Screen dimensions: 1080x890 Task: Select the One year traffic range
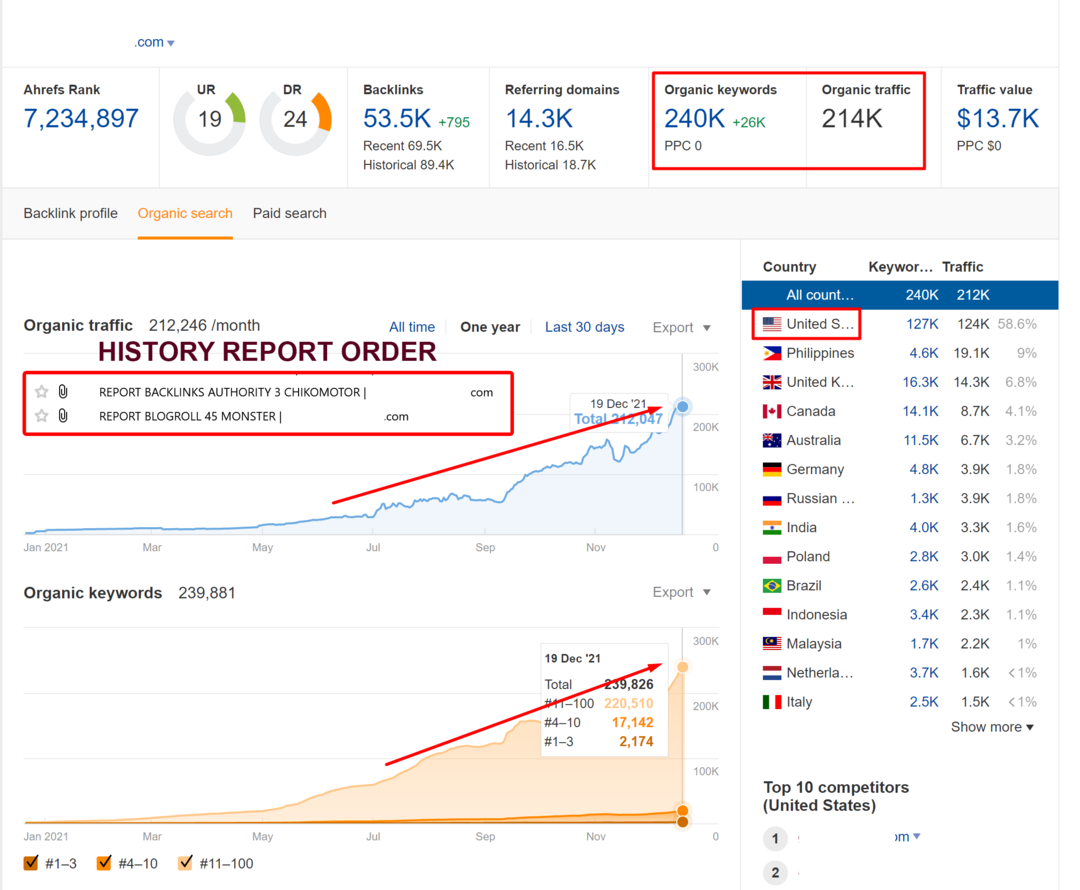click(x=490, y=327)
